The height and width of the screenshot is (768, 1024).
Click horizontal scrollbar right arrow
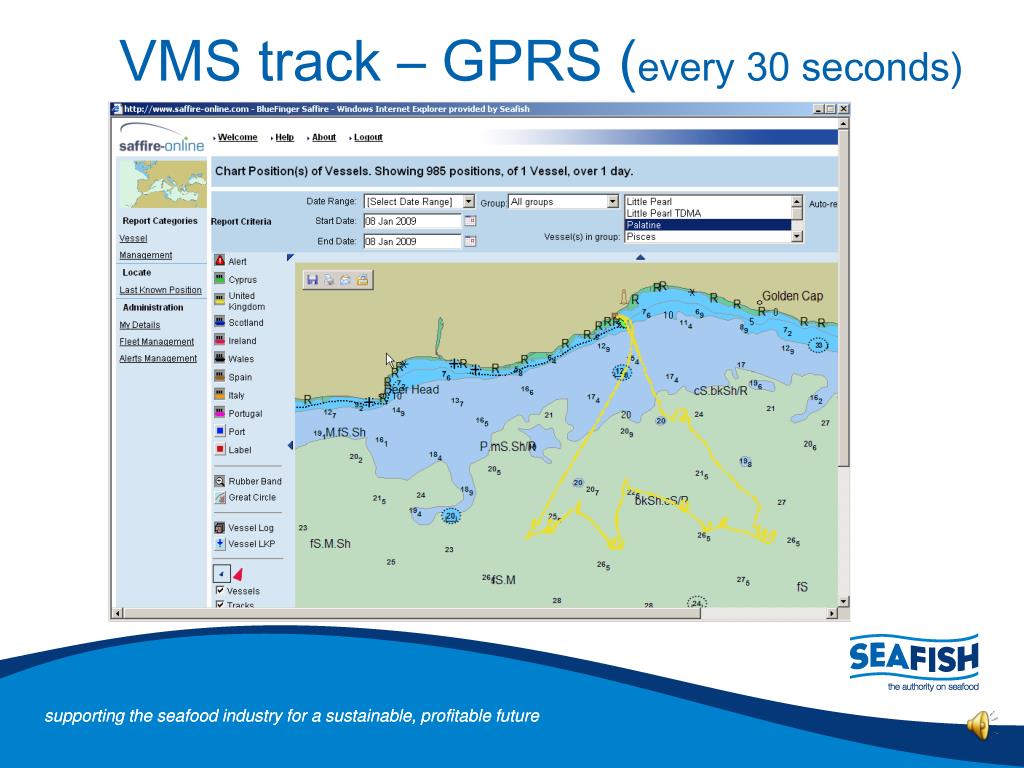832,613
